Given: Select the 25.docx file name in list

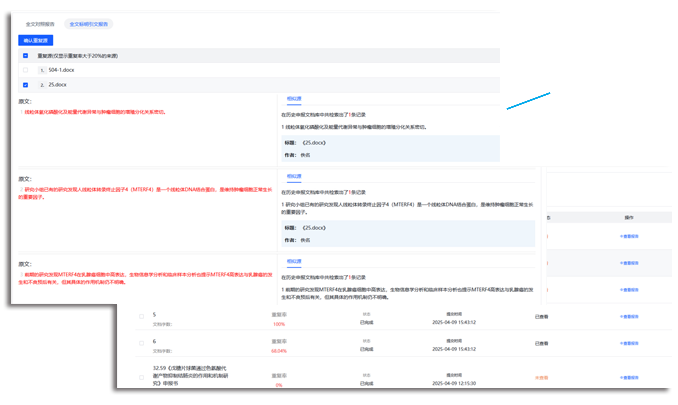Looking at the screenshot, I should click(57, 85).
